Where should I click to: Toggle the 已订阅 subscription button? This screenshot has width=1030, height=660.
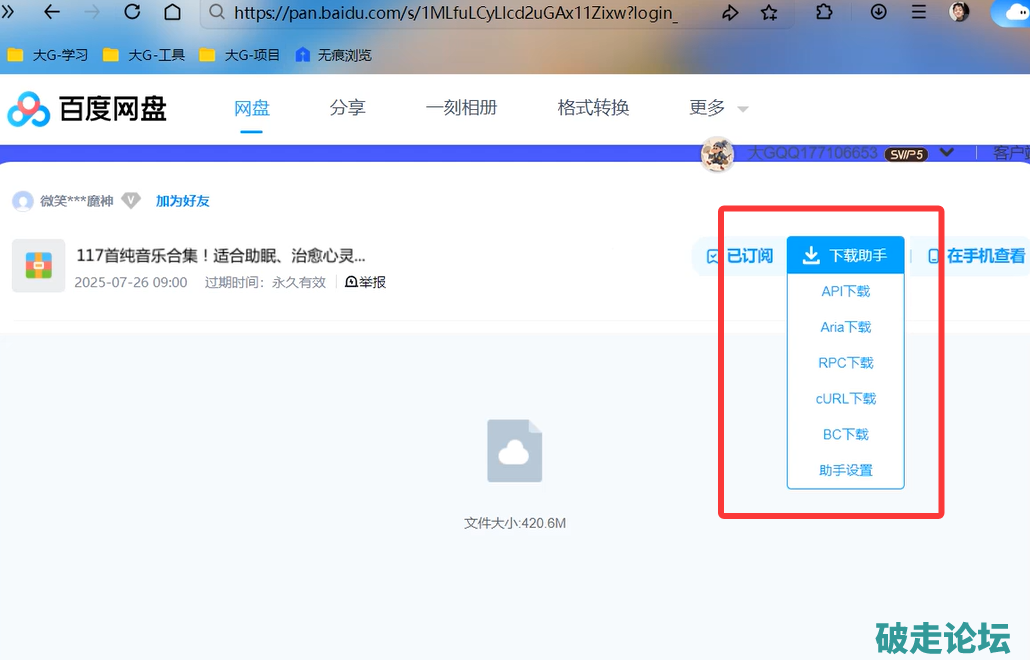click(x=740, y=256)
